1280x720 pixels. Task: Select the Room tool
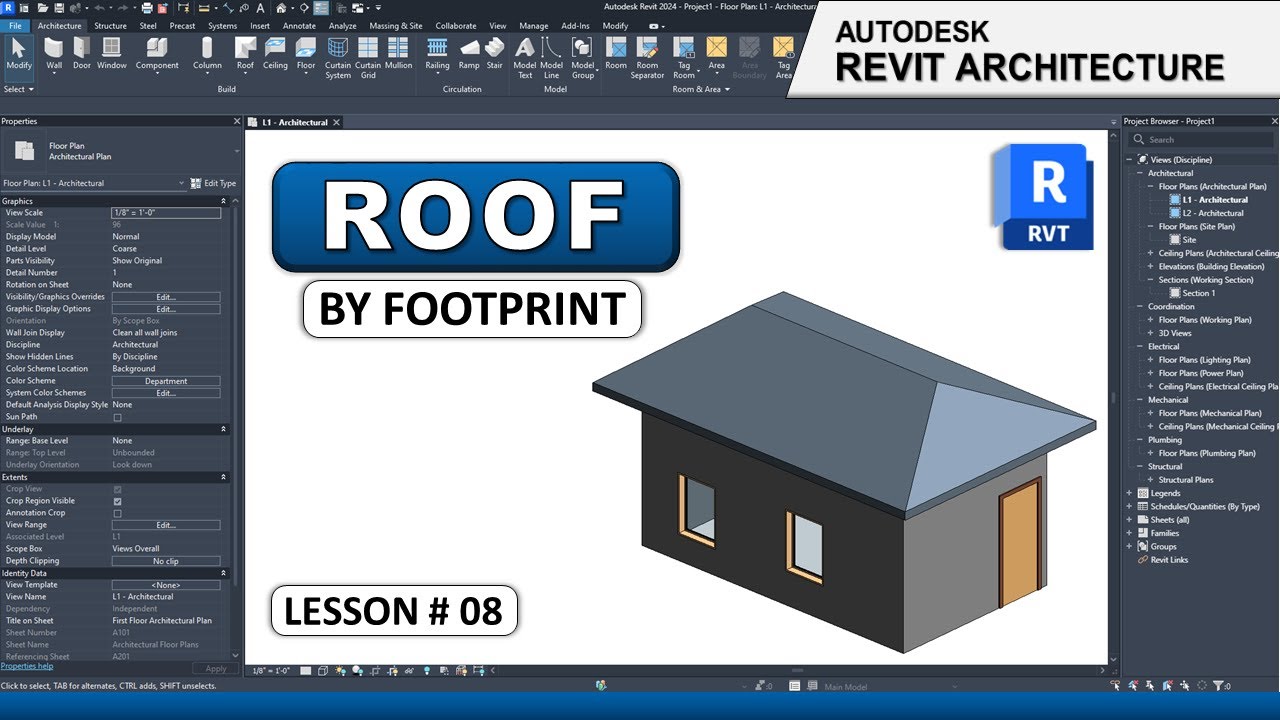[x=616, y=54]
